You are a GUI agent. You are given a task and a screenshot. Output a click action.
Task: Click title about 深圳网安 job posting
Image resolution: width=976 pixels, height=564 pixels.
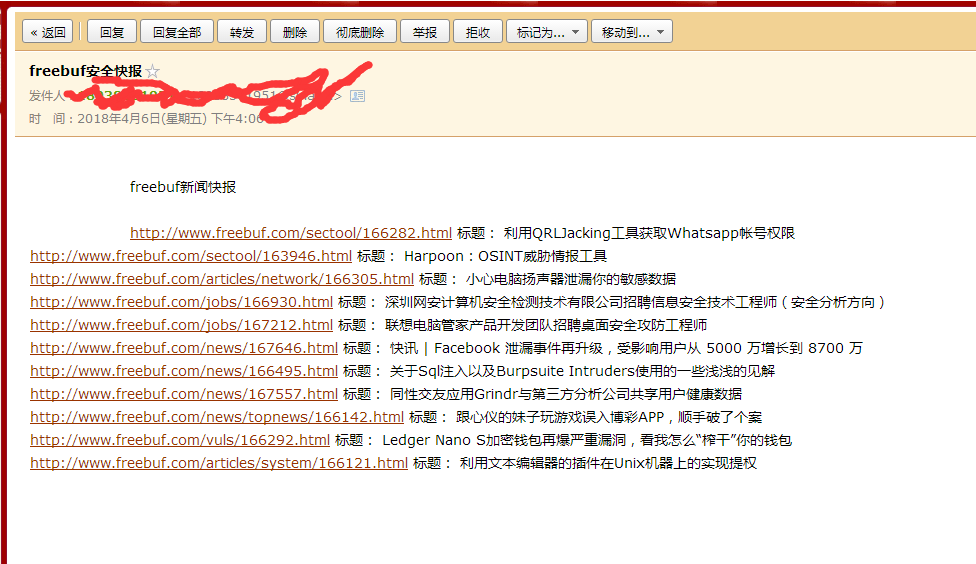point(635,302)
